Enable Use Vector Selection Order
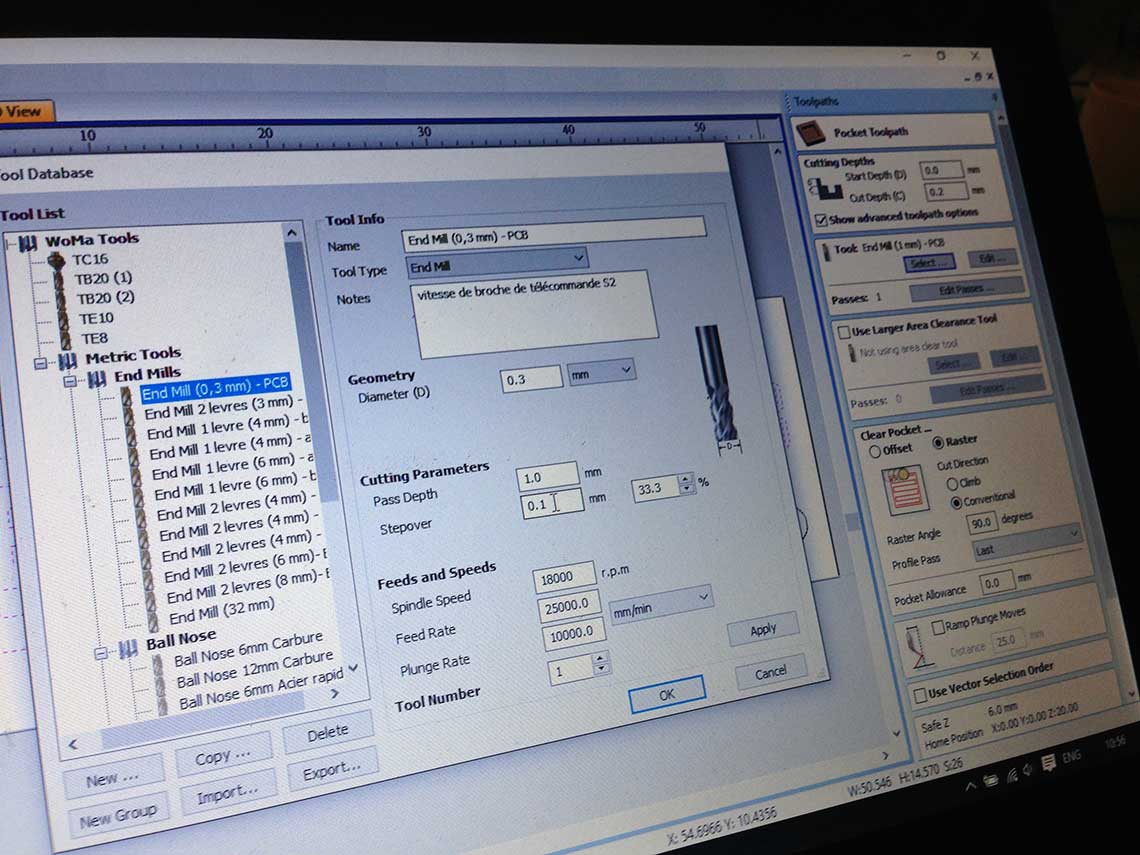 (x=920, y=696)
